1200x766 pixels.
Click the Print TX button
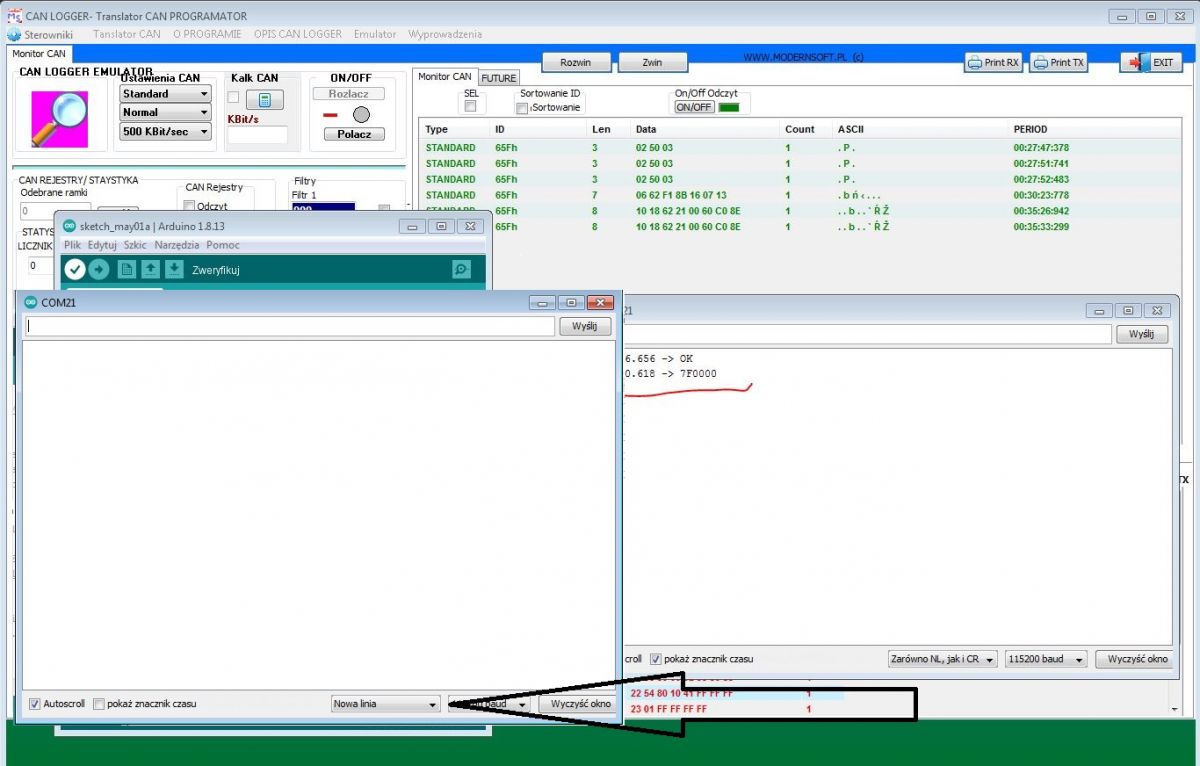pyautogui.click(x=1059, y=62)
